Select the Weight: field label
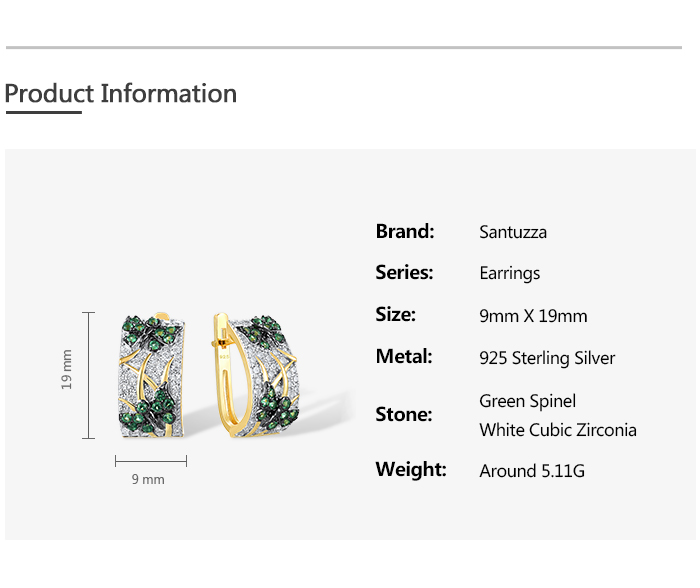The height and width of the screenshot is (588, 700). tap(411, 470)
